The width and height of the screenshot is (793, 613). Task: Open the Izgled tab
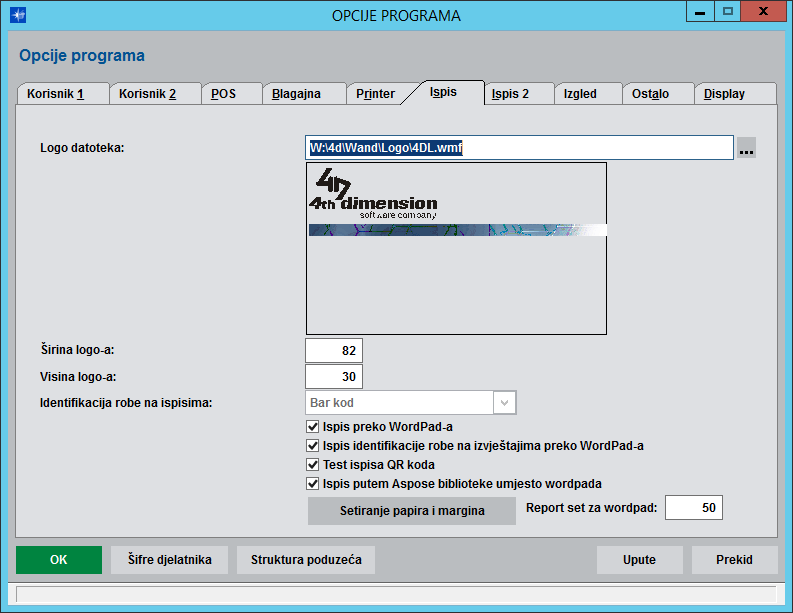pyautogui.click(x=588, y=94)
